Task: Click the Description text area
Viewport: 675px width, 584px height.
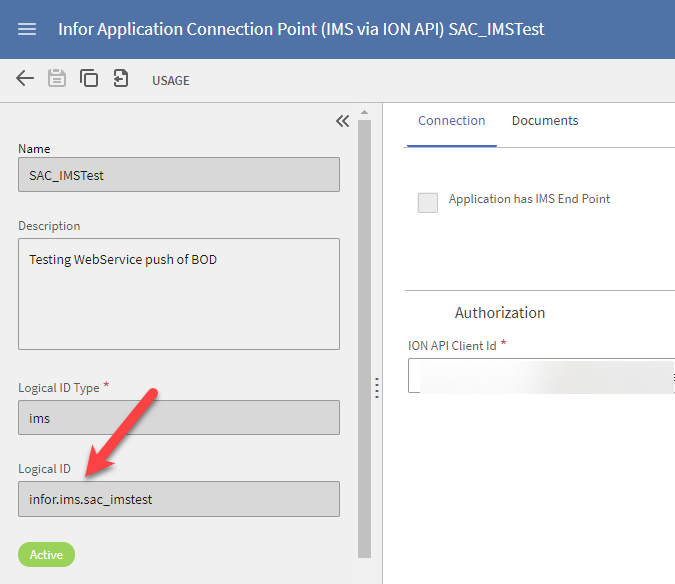Action: pos(179,293)
